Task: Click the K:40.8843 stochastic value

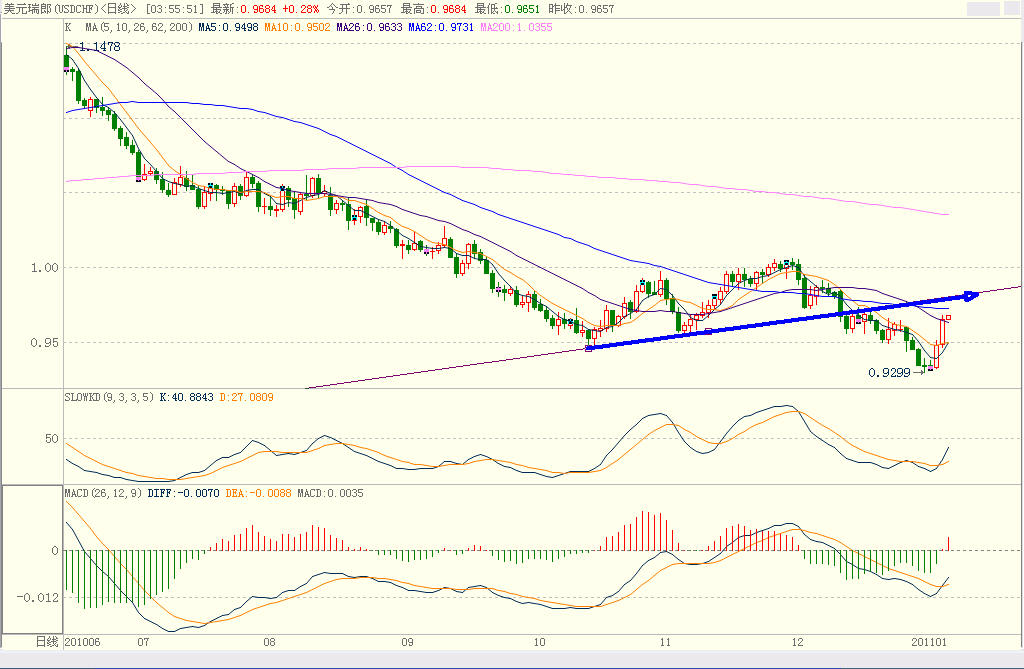Action: point(186,397)
